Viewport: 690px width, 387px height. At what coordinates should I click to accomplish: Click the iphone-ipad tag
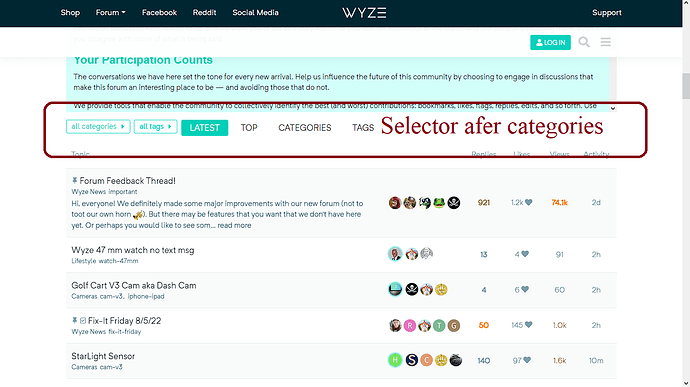coord(146,296)
